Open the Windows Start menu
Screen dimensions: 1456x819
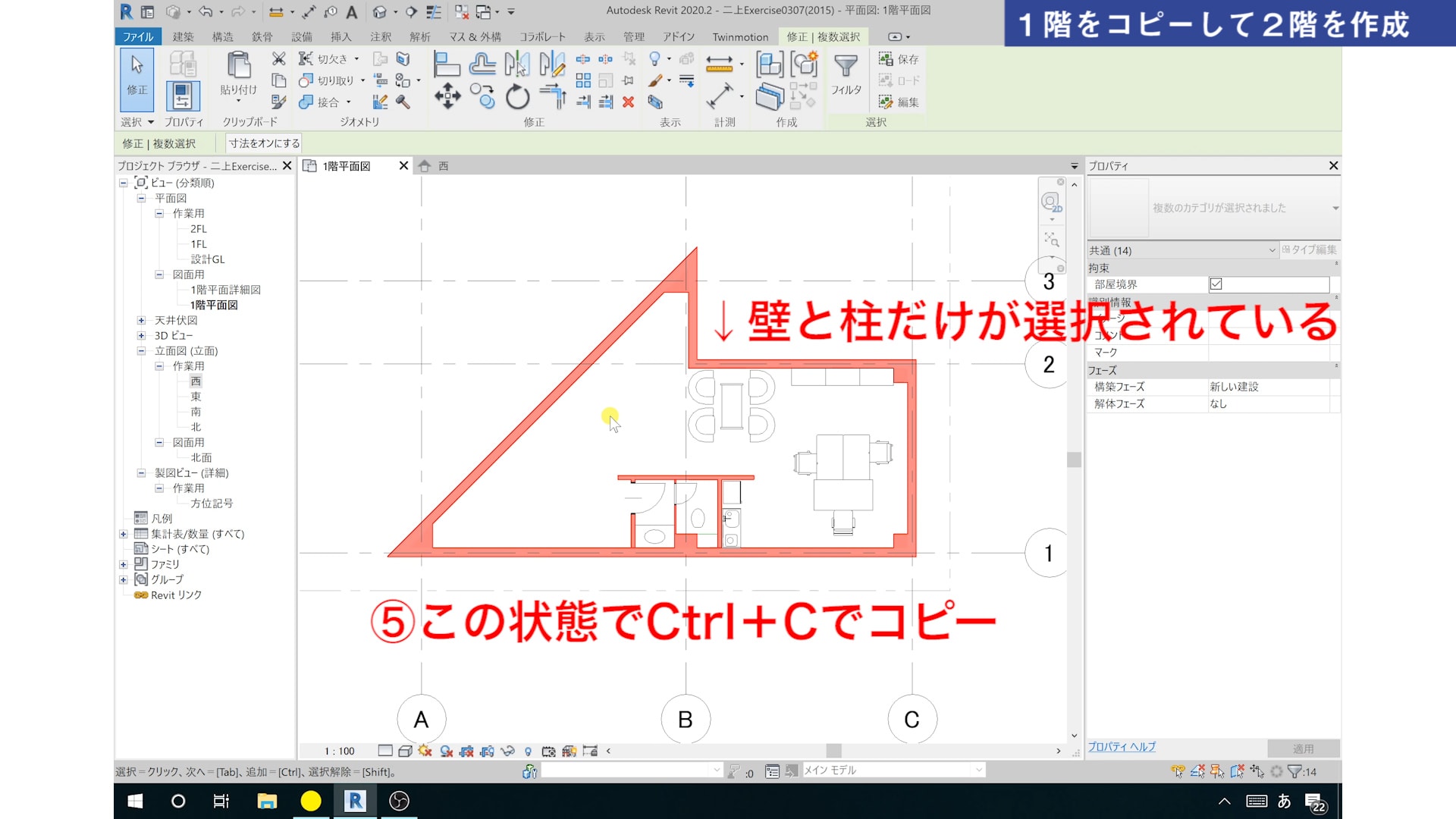(135, 801)
